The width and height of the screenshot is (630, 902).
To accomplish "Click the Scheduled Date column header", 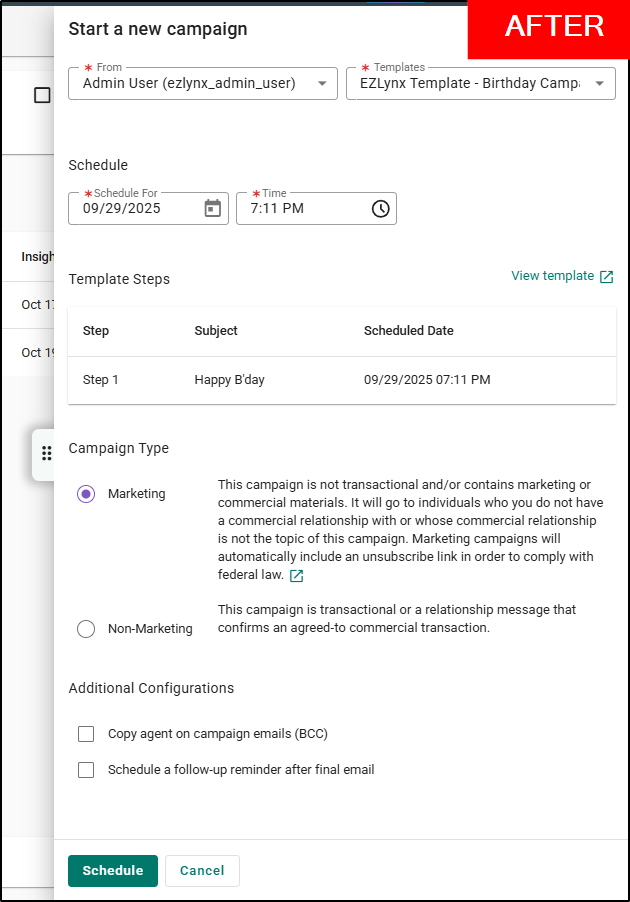I will coord(408,331).
